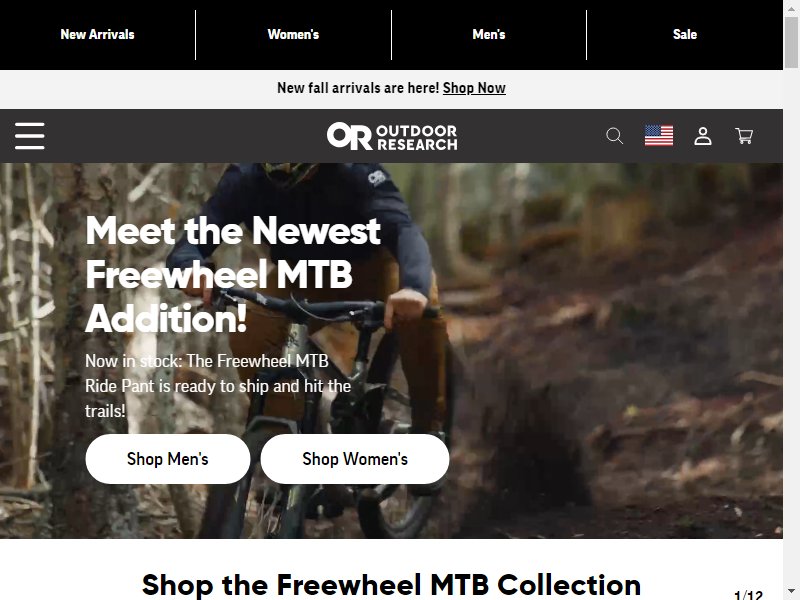
Task: Select the US flag region icon
Action: [x=659, y=136]
